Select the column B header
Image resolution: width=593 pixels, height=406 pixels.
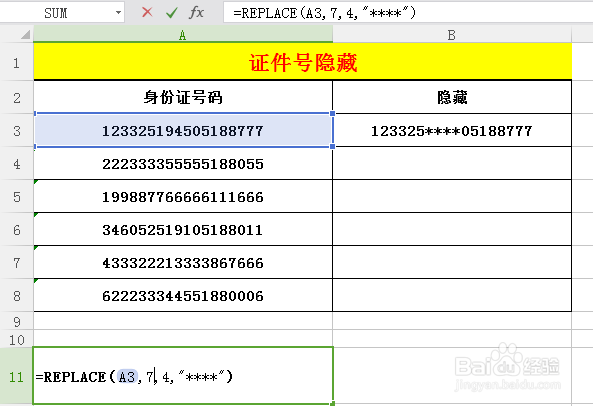point(452,35)
